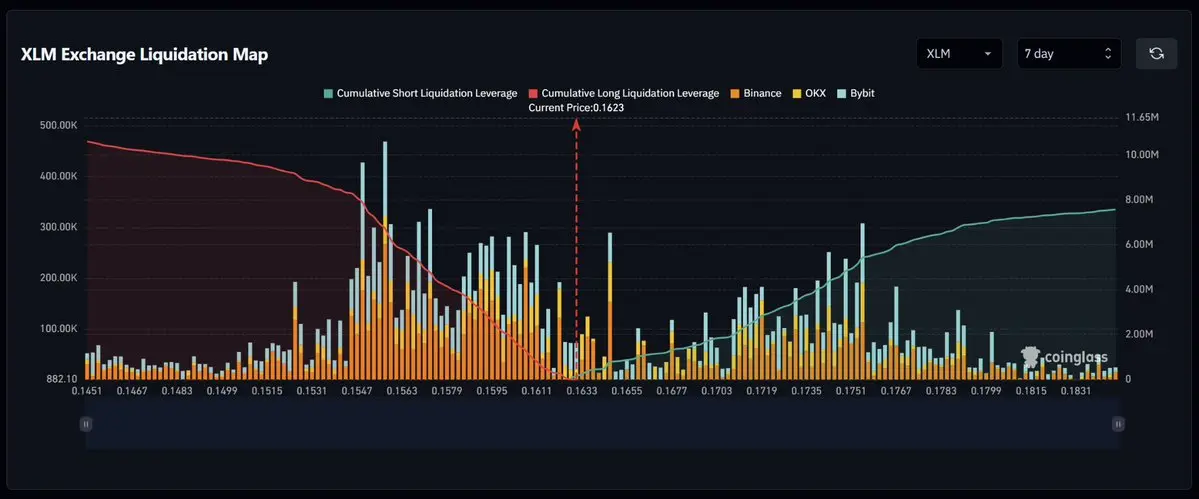The height and width of the screenshot is (499, 1199).
Task: Click the 0.1703 x-axis label
Action: [715, 390]
